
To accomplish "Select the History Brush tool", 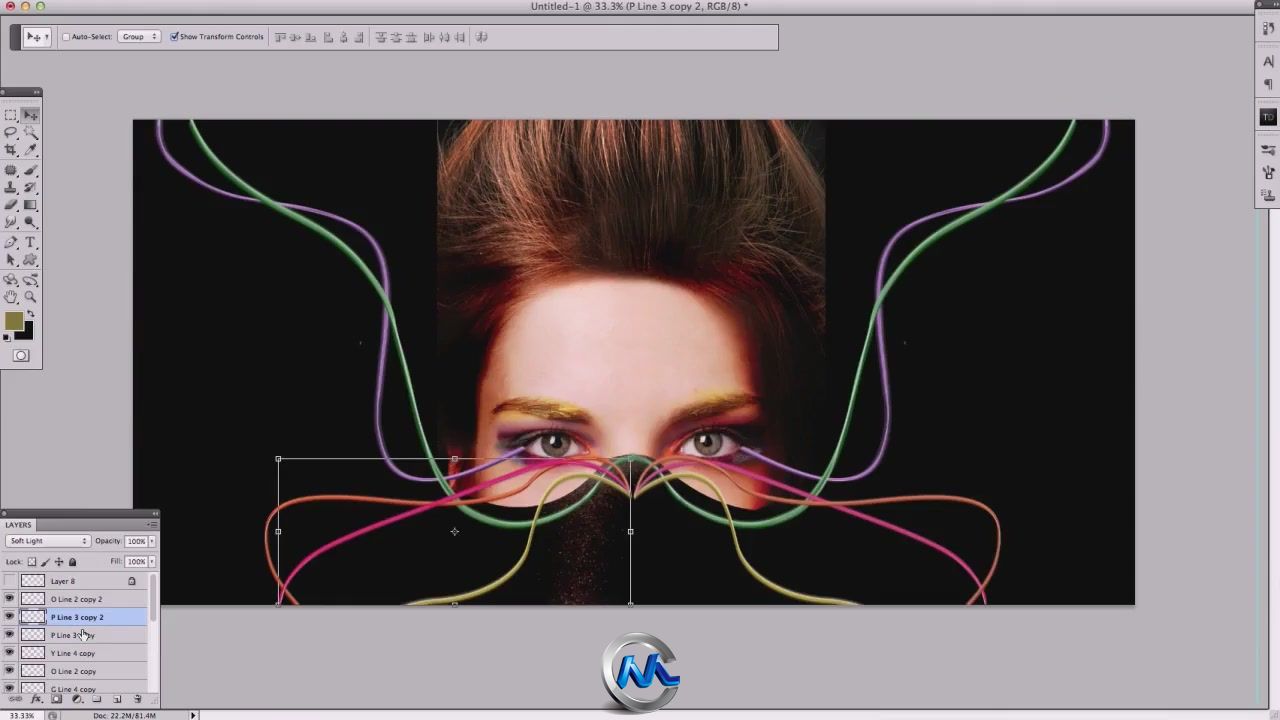I will click(30, 188).
